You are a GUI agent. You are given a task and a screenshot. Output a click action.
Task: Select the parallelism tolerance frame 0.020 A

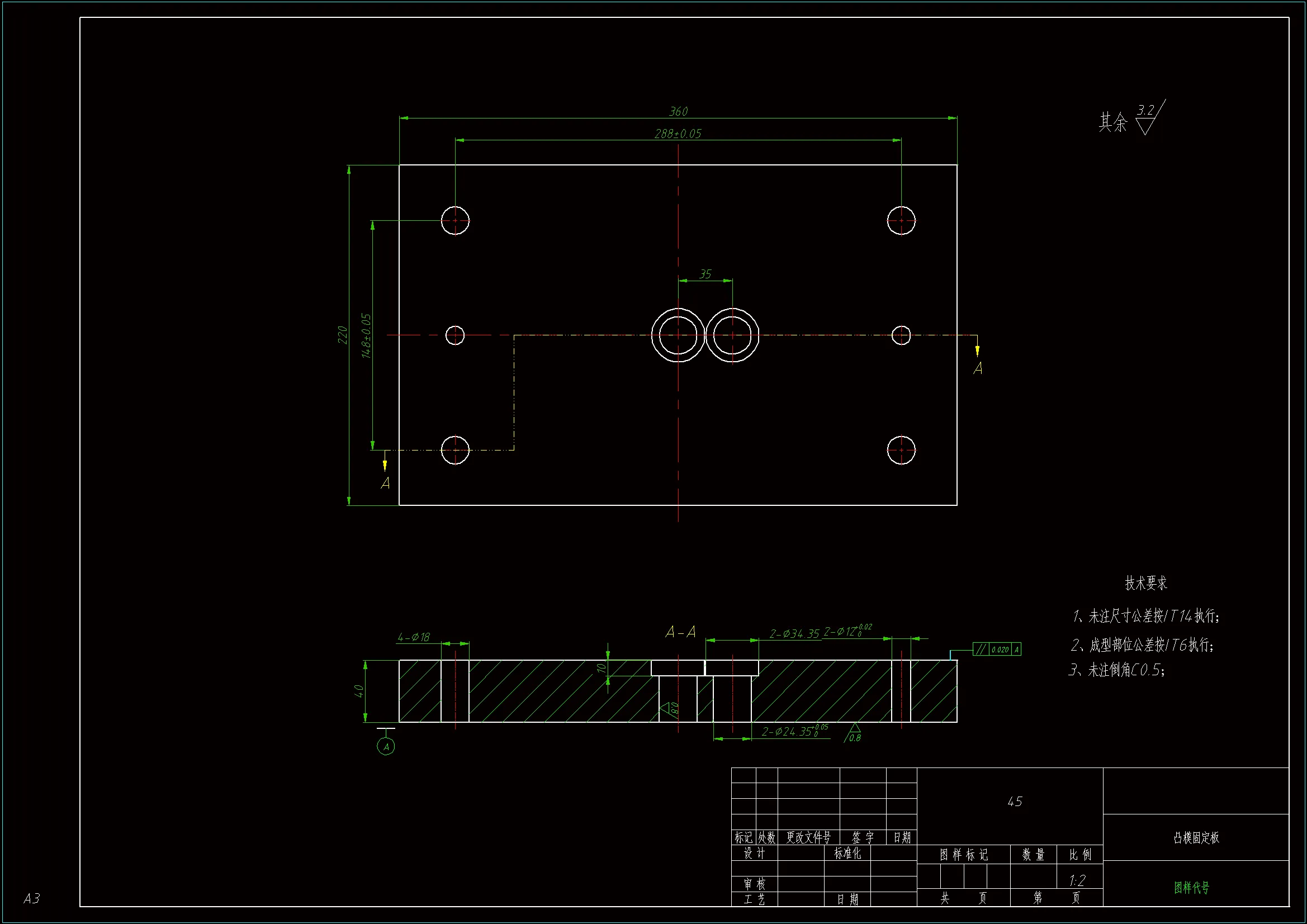pyautogui.click(x=997, y=649)
